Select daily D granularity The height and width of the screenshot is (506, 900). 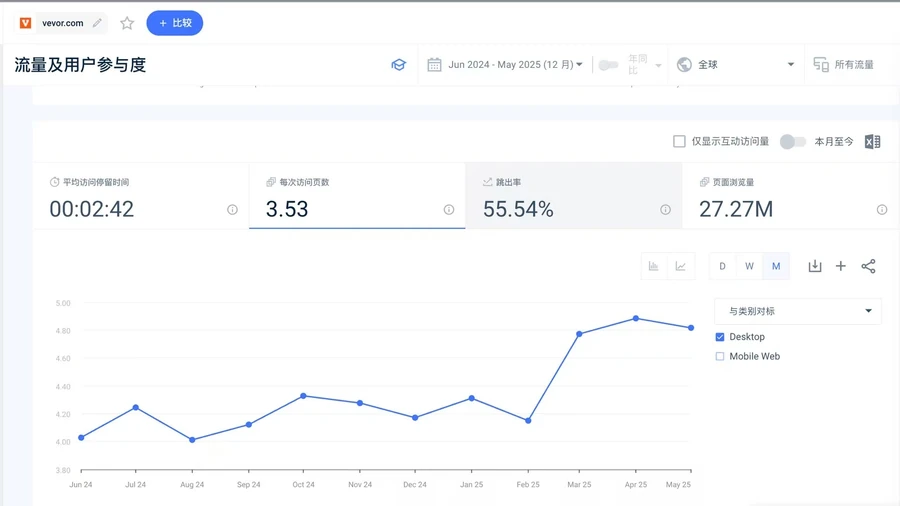coord(723,266)
